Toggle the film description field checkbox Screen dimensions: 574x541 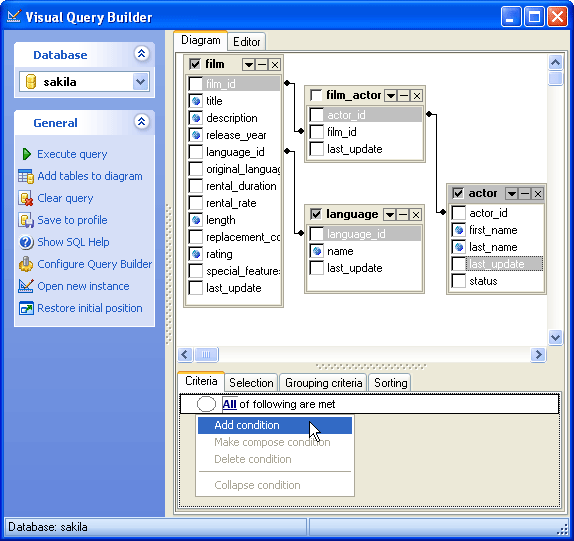coord(196,118)
